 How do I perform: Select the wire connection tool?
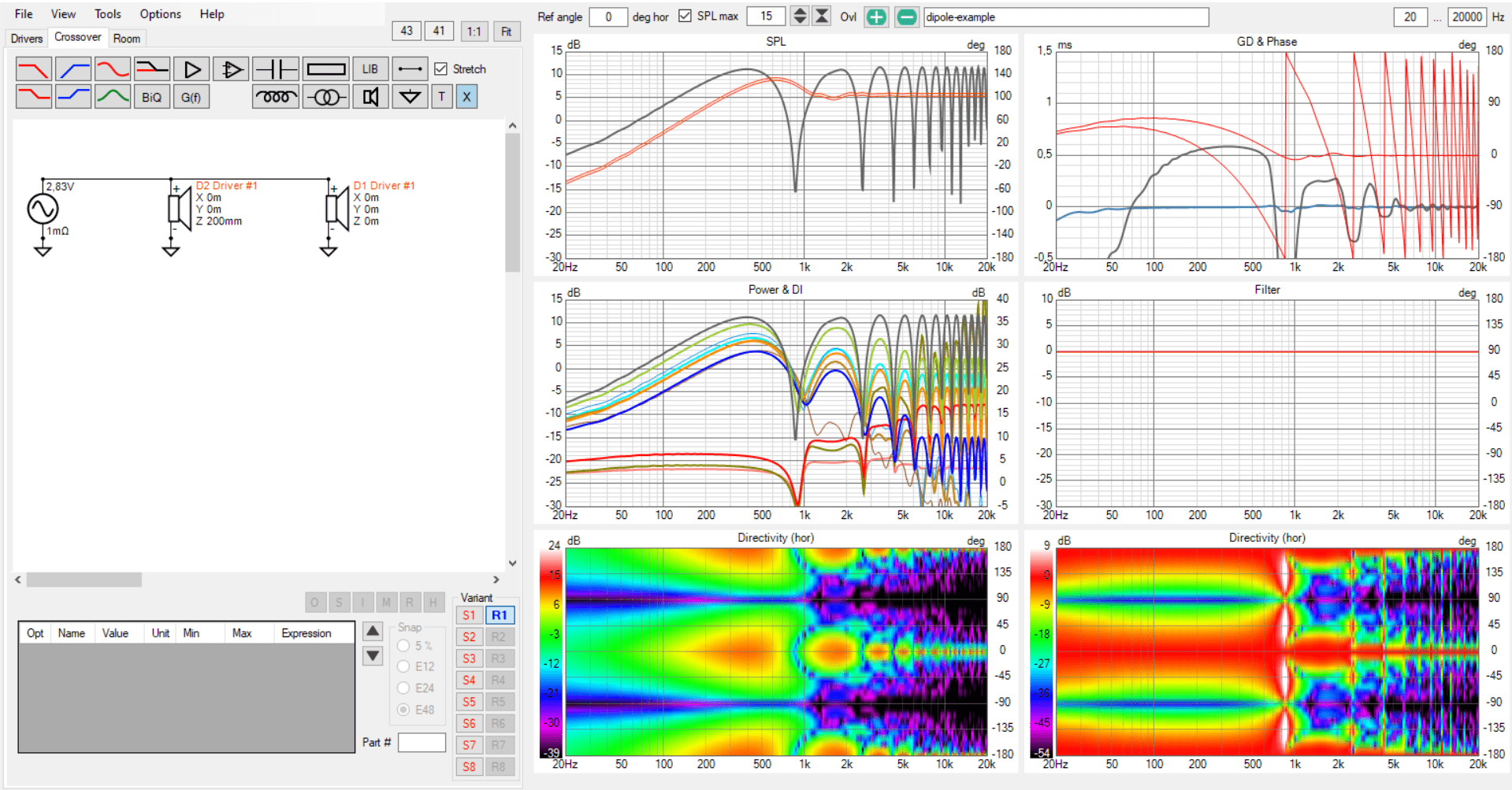[x=410, y=69]
